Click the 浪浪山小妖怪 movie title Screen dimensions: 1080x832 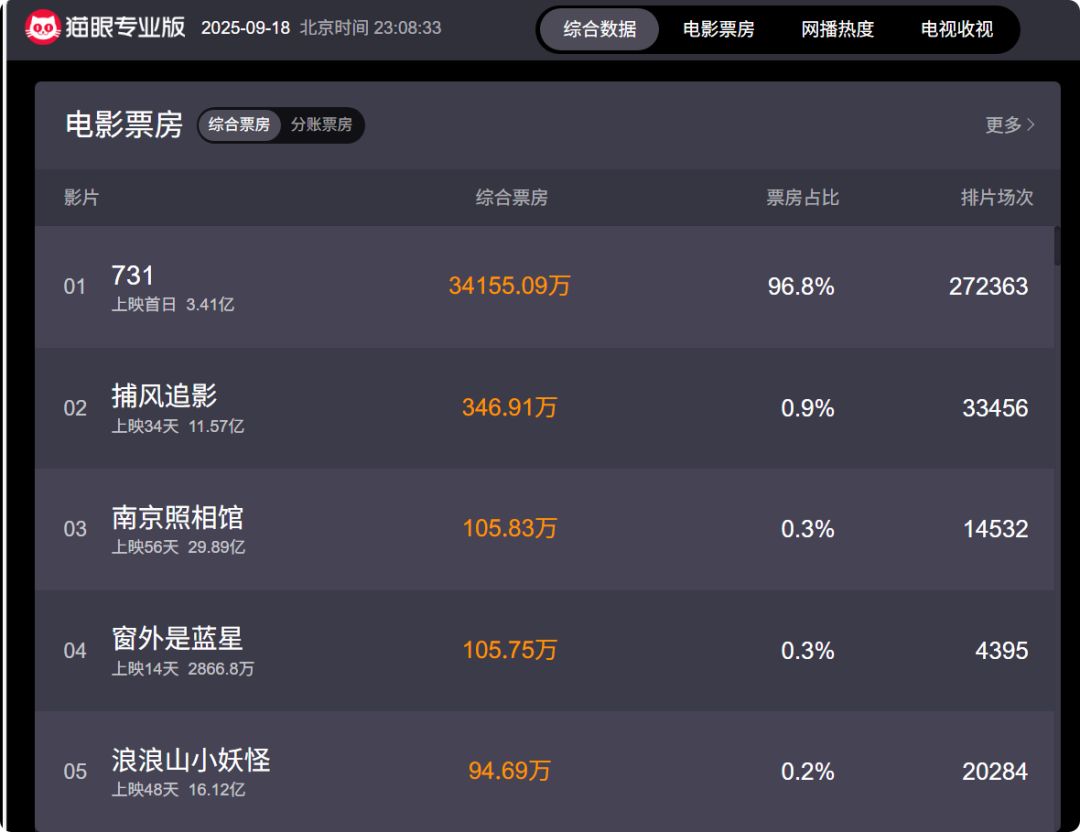(x=190, y=760)
